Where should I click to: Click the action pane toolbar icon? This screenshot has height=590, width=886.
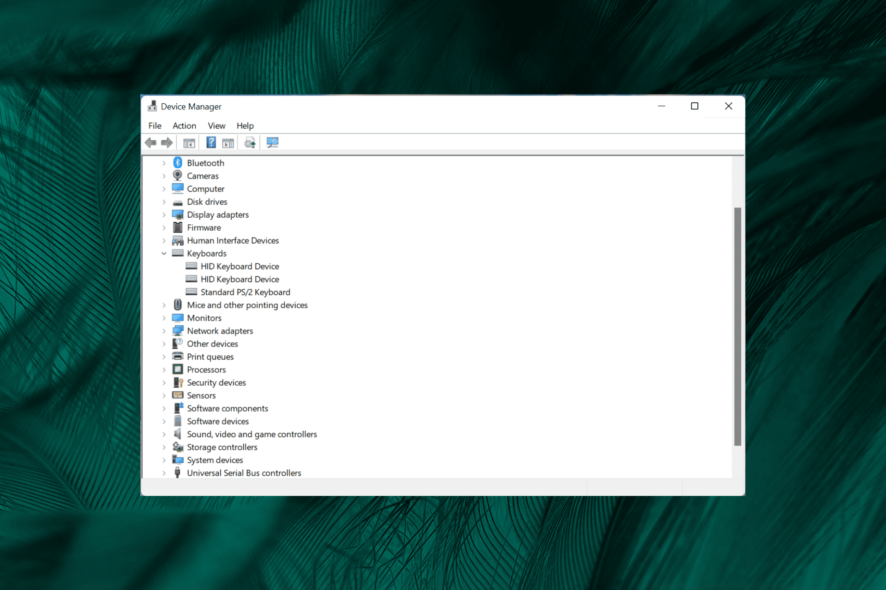click(x=228, y=143)
